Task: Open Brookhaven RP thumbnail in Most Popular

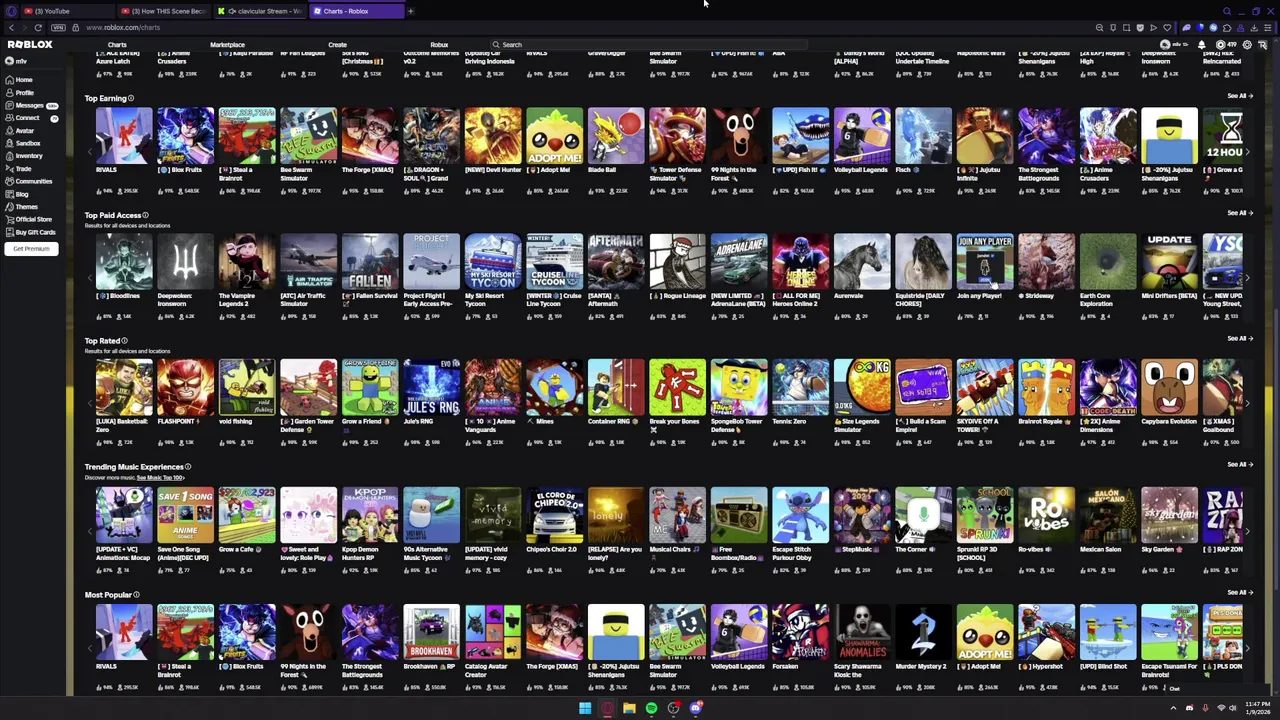Action: pos(431,632)
